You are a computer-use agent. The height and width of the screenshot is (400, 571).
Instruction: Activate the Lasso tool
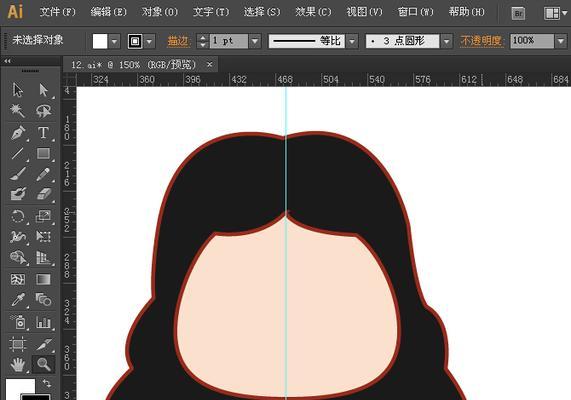pos(43,111)
